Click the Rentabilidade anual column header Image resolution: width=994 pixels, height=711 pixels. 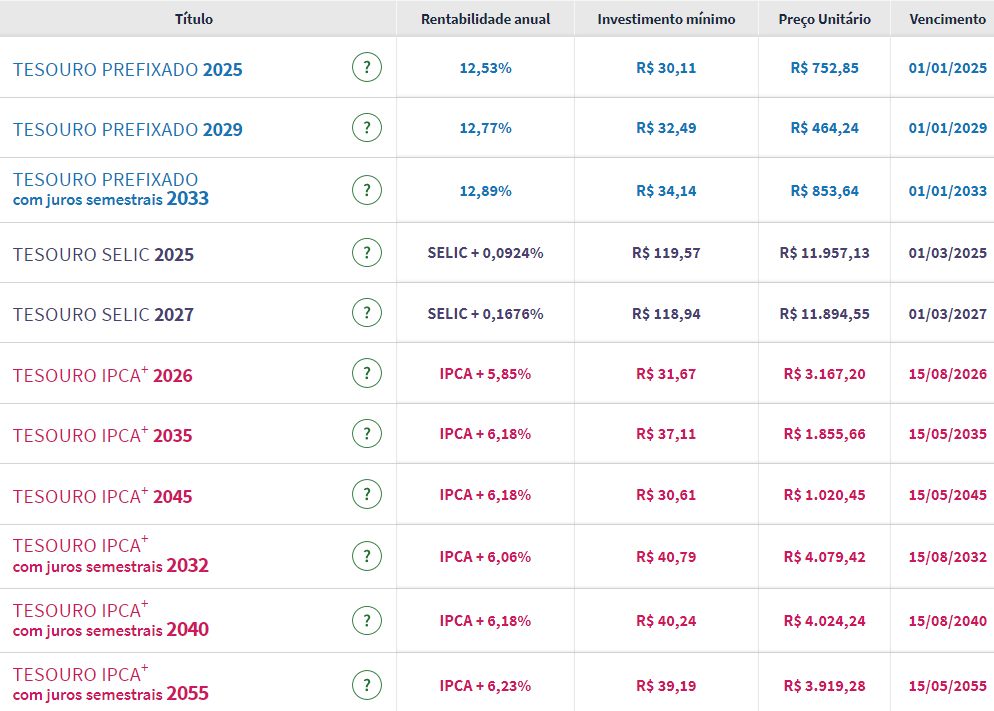click(x=485, y=19)
